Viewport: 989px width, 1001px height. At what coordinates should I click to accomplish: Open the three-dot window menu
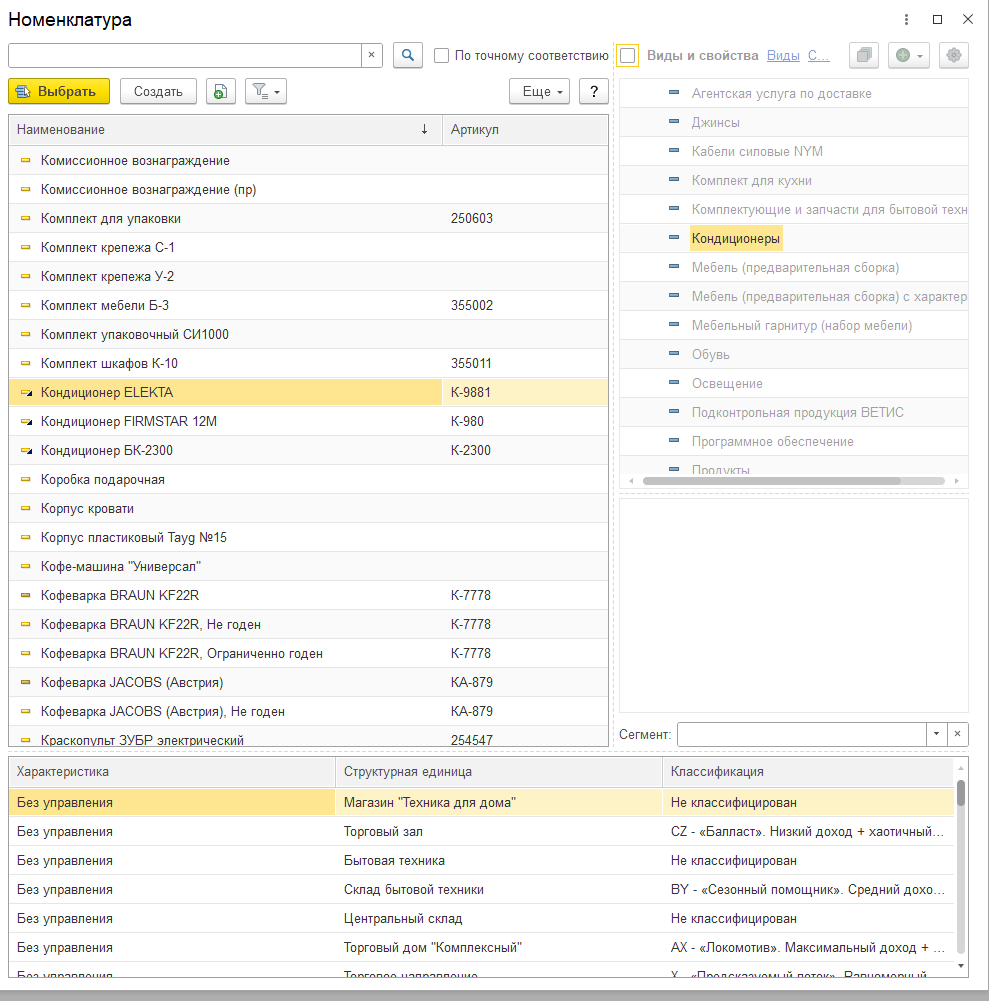906,20
